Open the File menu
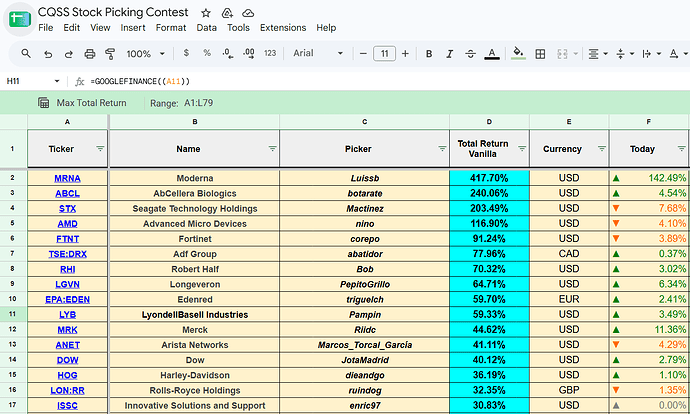 coord(46,28)
